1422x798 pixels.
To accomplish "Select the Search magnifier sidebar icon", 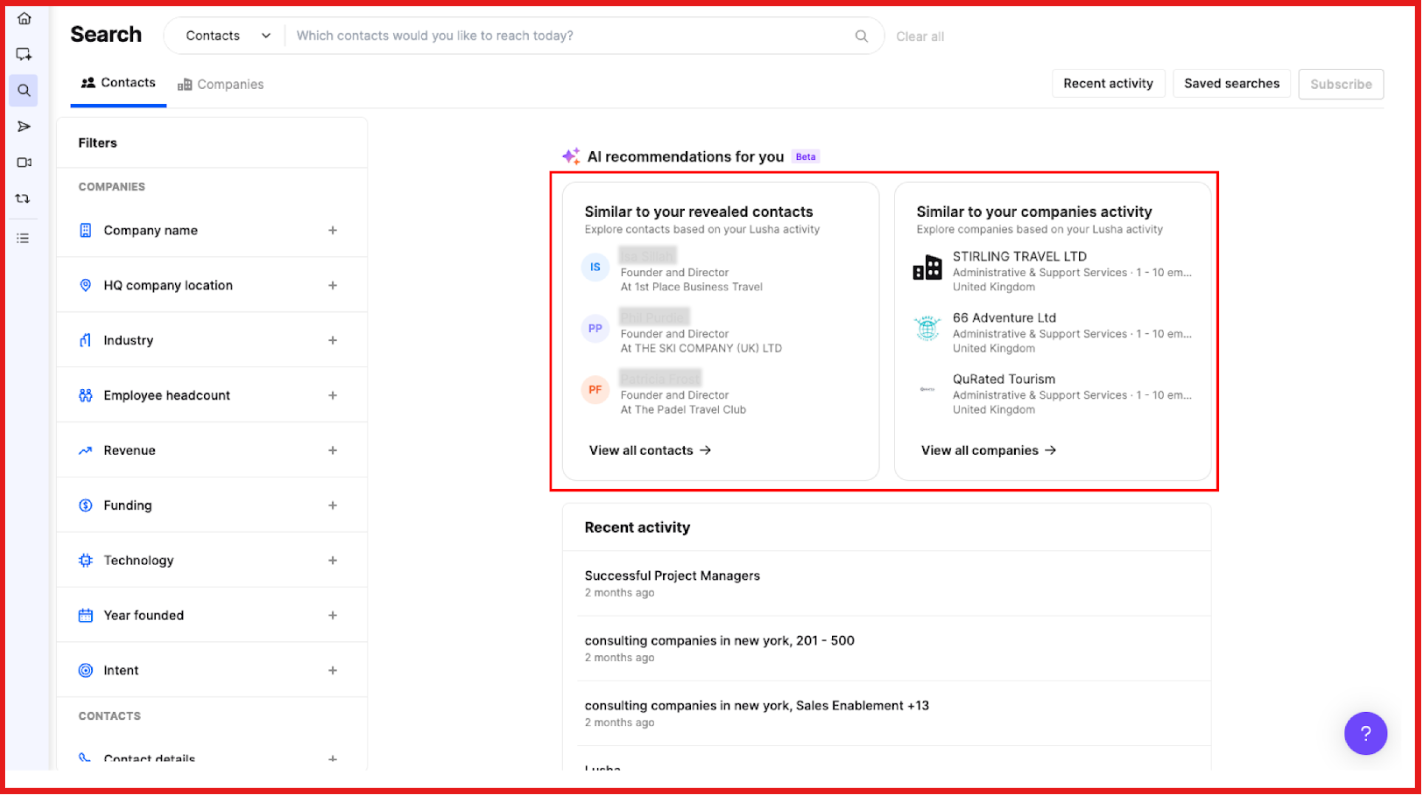I will pos(24,90).
